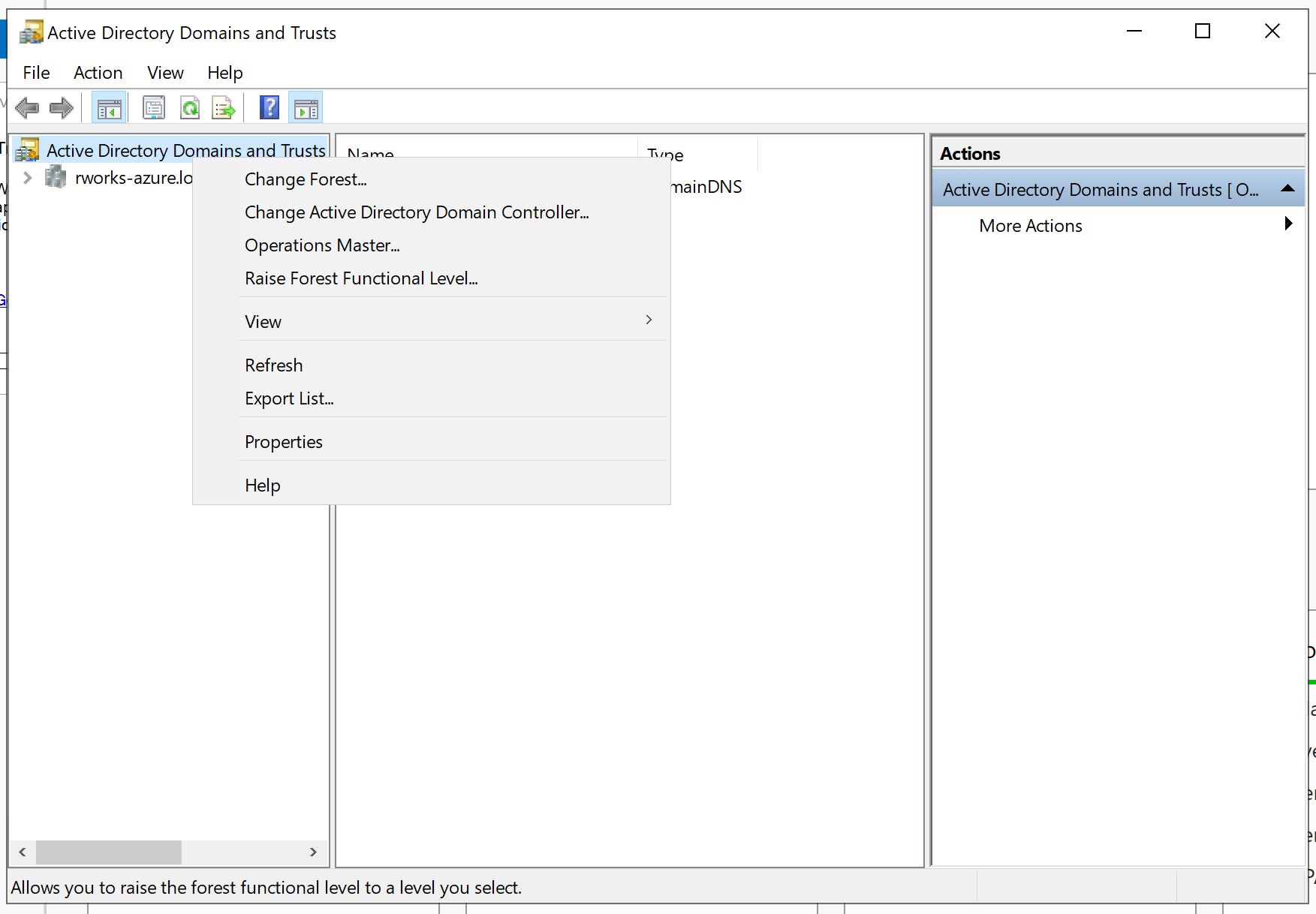The height and width of the screenshot is (914, 1316).
Task: Toggle the Show/Hide Console Tree toolbar icon
Action: tap(109, 108)
